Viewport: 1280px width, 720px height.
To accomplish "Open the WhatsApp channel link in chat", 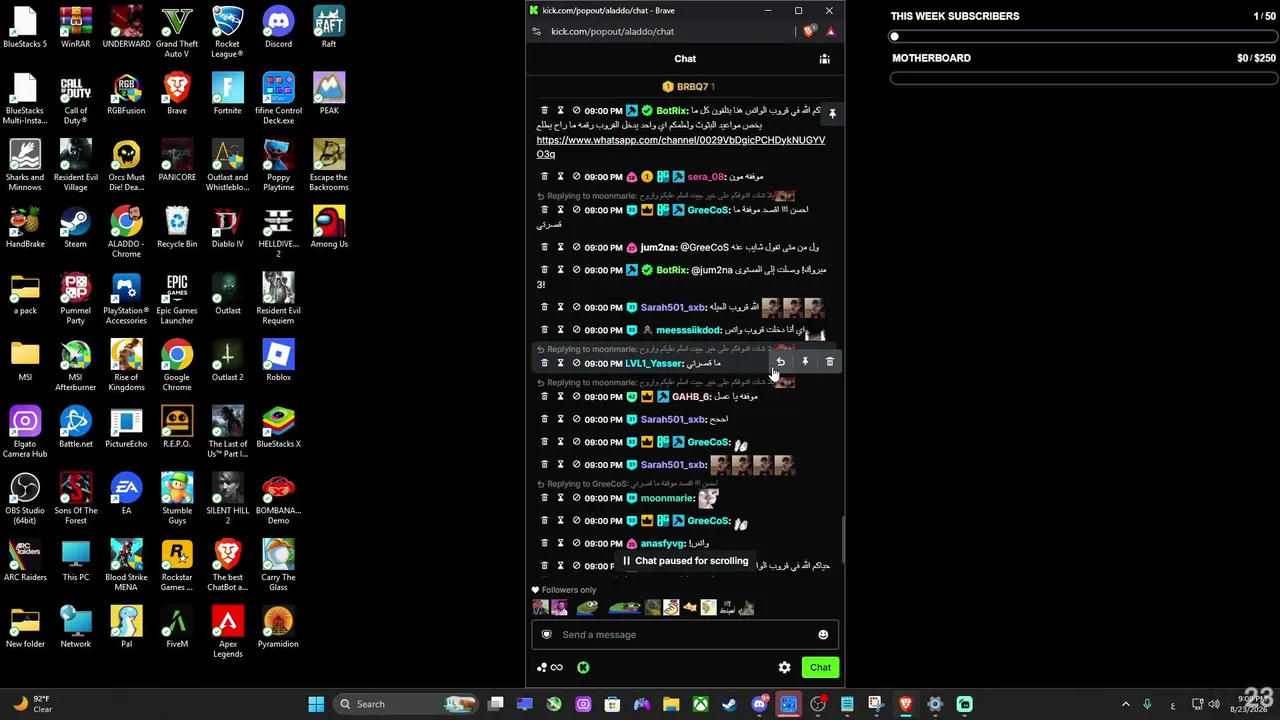I will (x=680, y=147).
